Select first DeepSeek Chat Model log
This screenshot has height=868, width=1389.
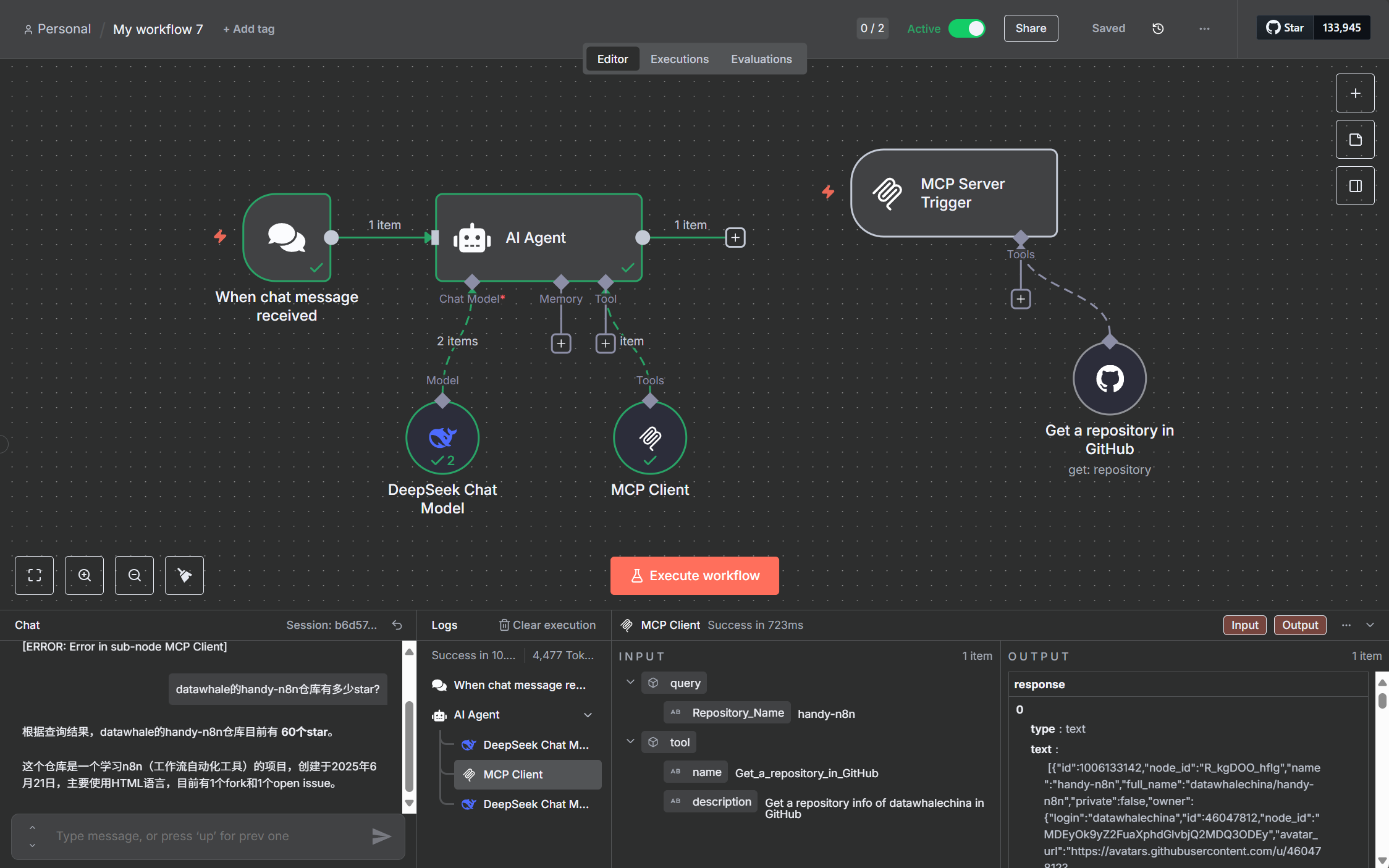[528, 745]
